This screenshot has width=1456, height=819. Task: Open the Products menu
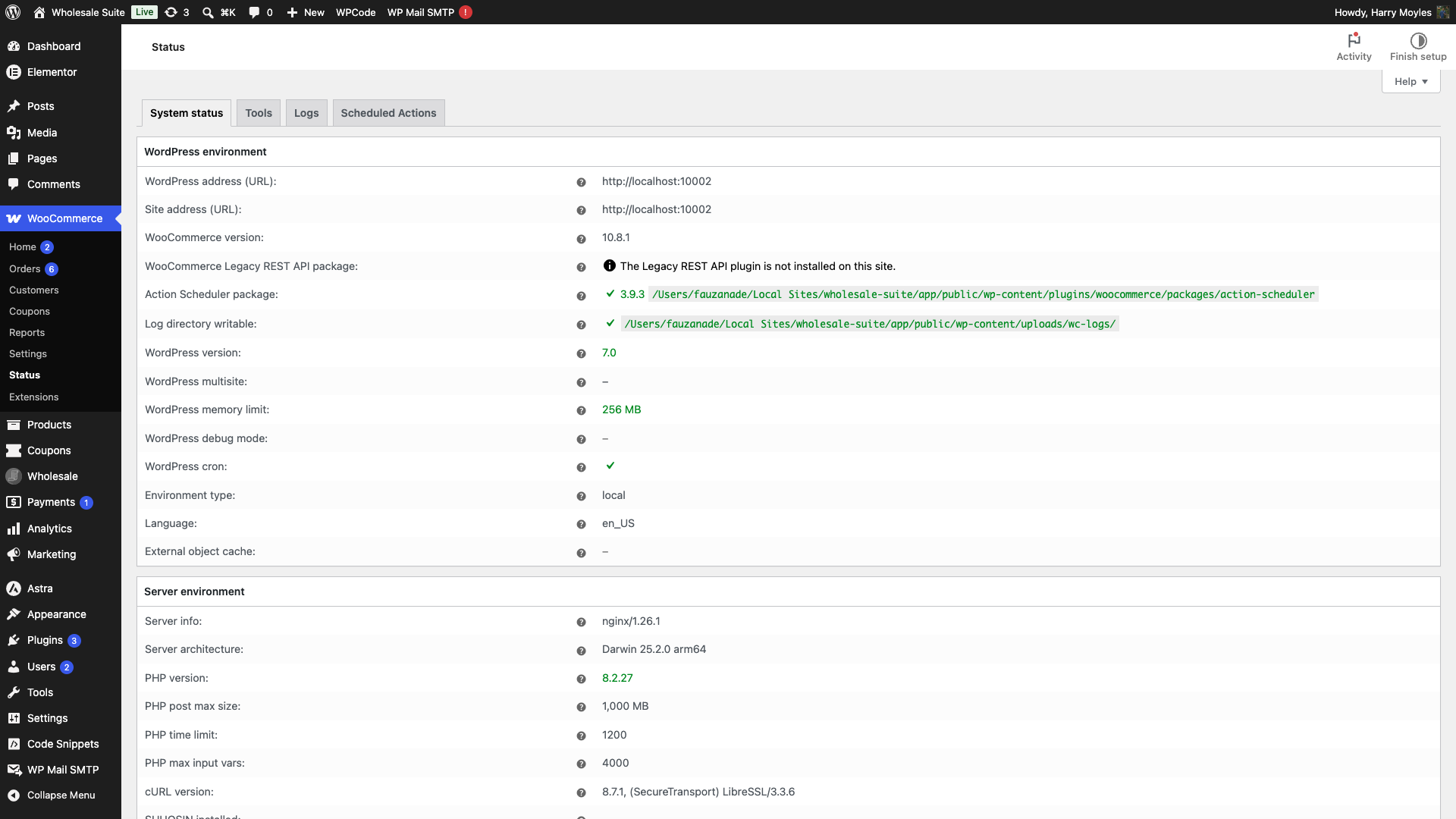[x=61, y=425]
